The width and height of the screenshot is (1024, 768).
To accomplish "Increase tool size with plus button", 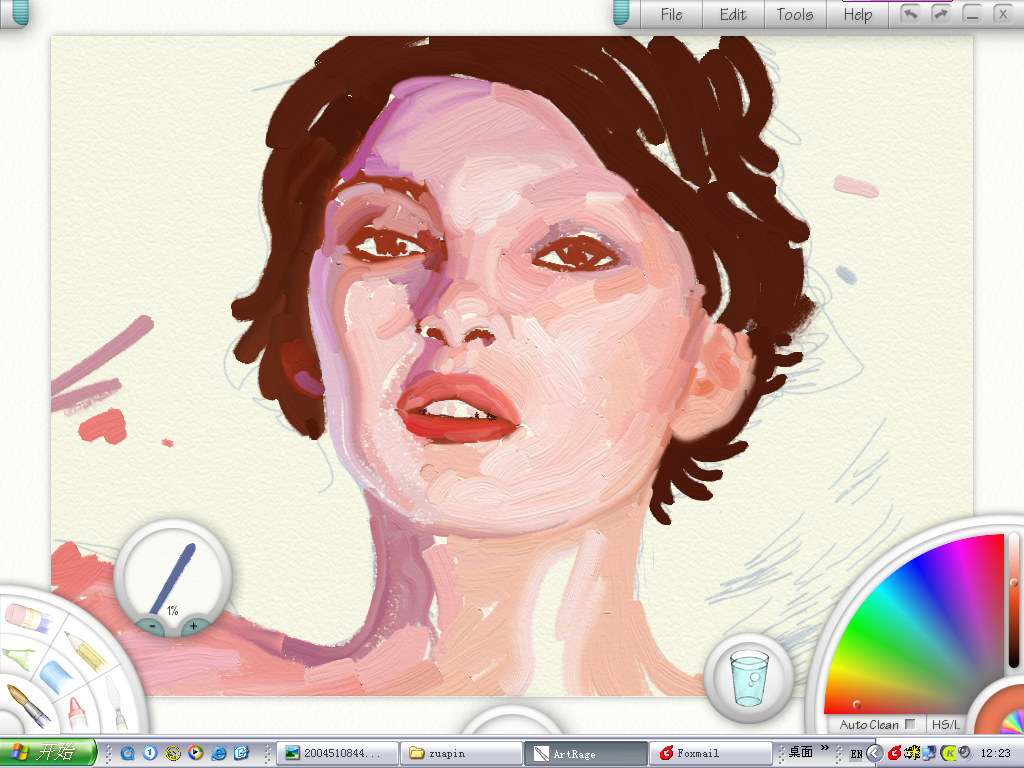I will pos(193,626).
